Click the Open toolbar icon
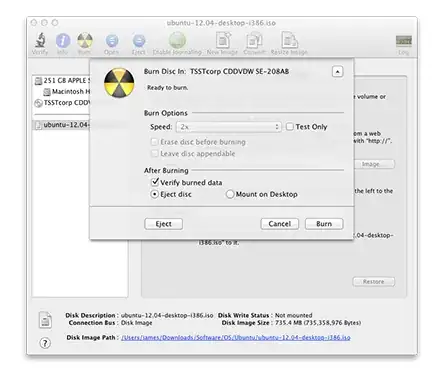The height and width of the screenshot is (377, 444). tap(112, 41)
